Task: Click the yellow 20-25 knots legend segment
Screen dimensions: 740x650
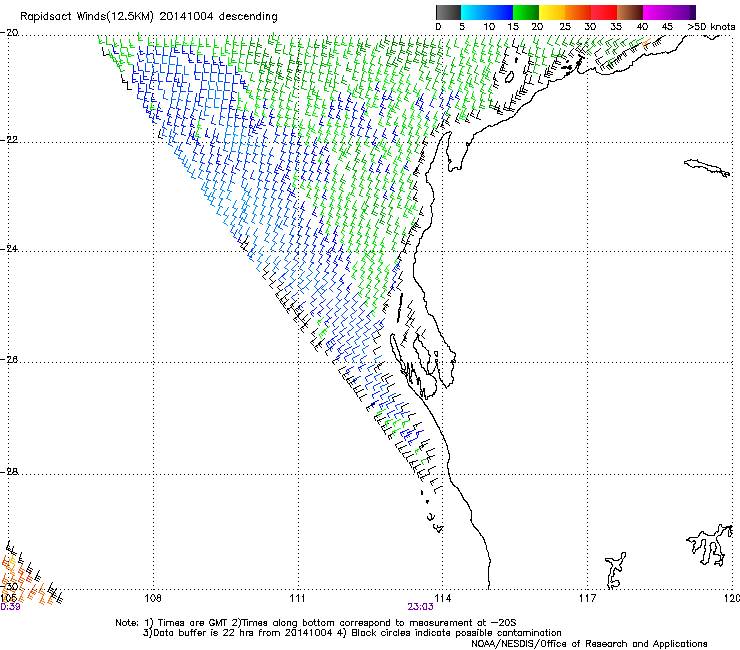Action: click(x=552, y=12)
